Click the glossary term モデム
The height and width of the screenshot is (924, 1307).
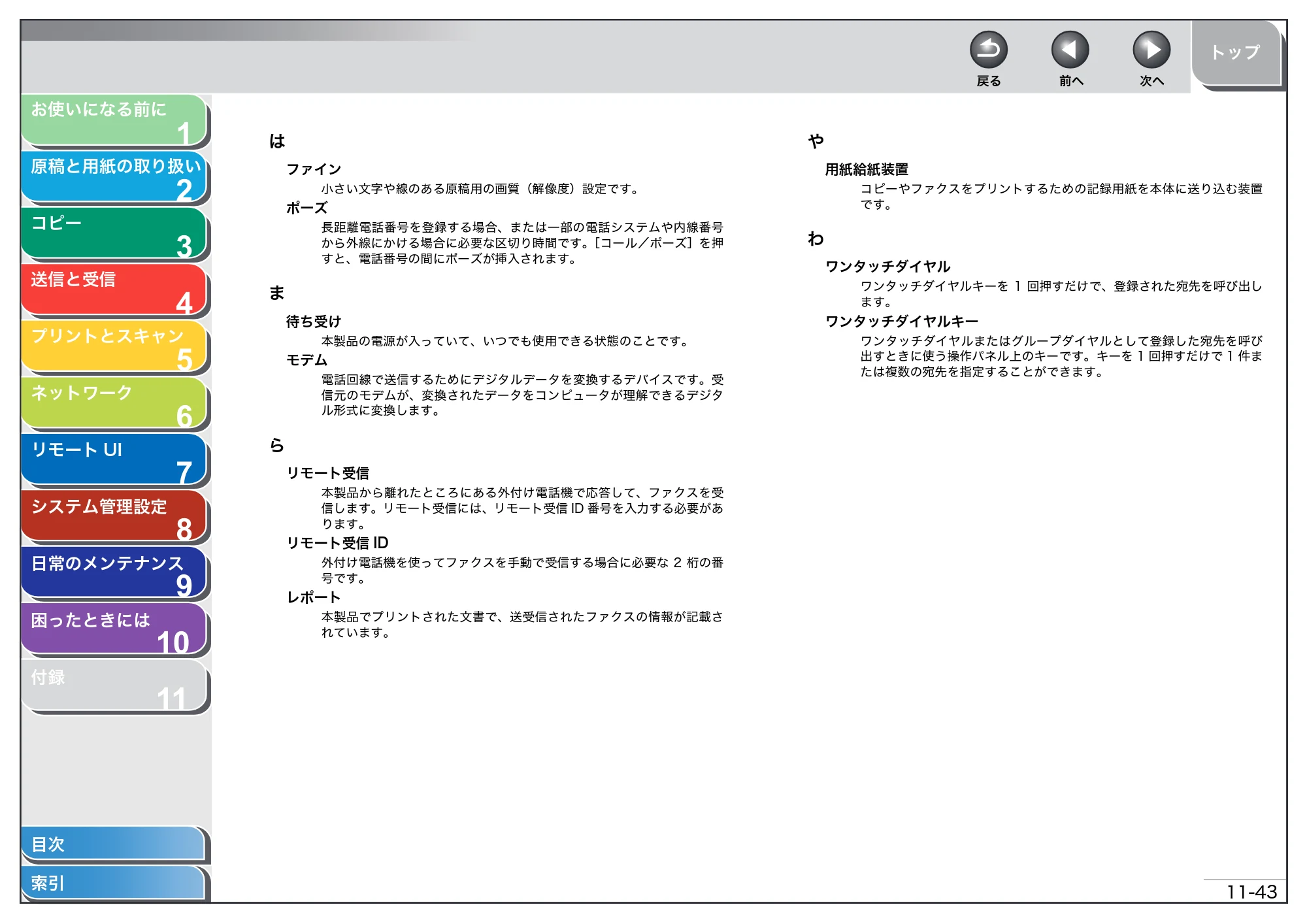click(306, 360)
